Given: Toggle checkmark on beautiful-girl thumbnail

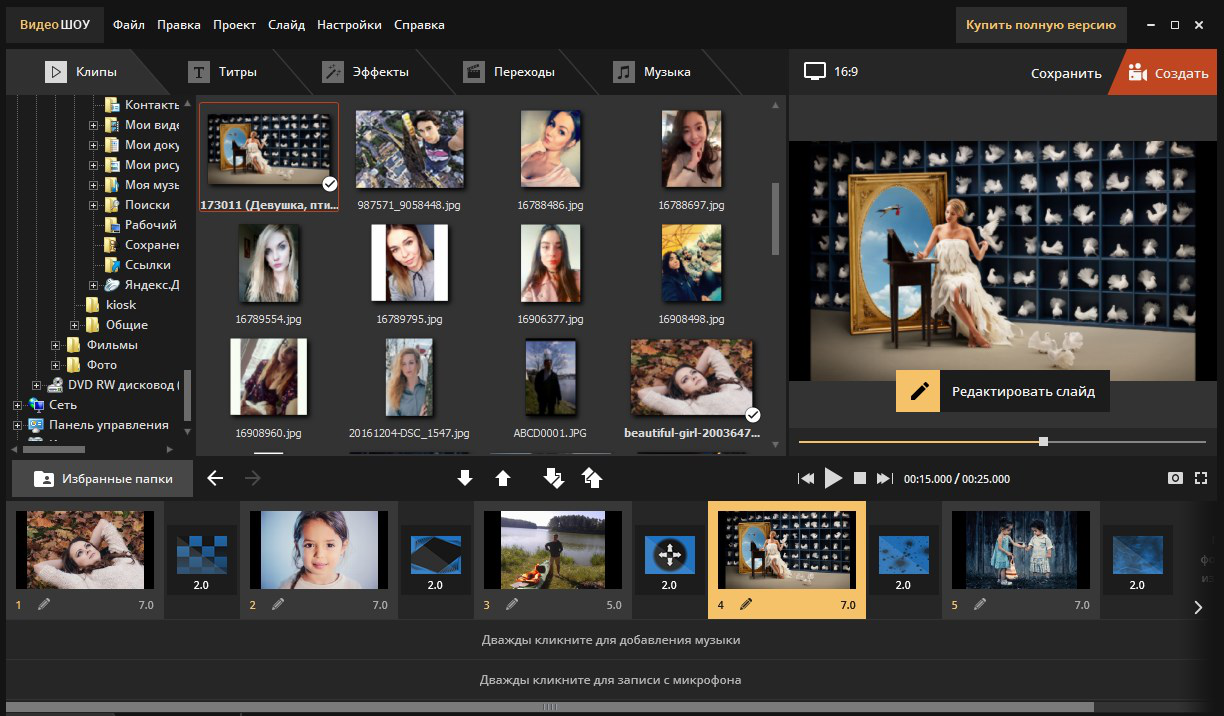Looking at the screenshot, I should (753, 415).
